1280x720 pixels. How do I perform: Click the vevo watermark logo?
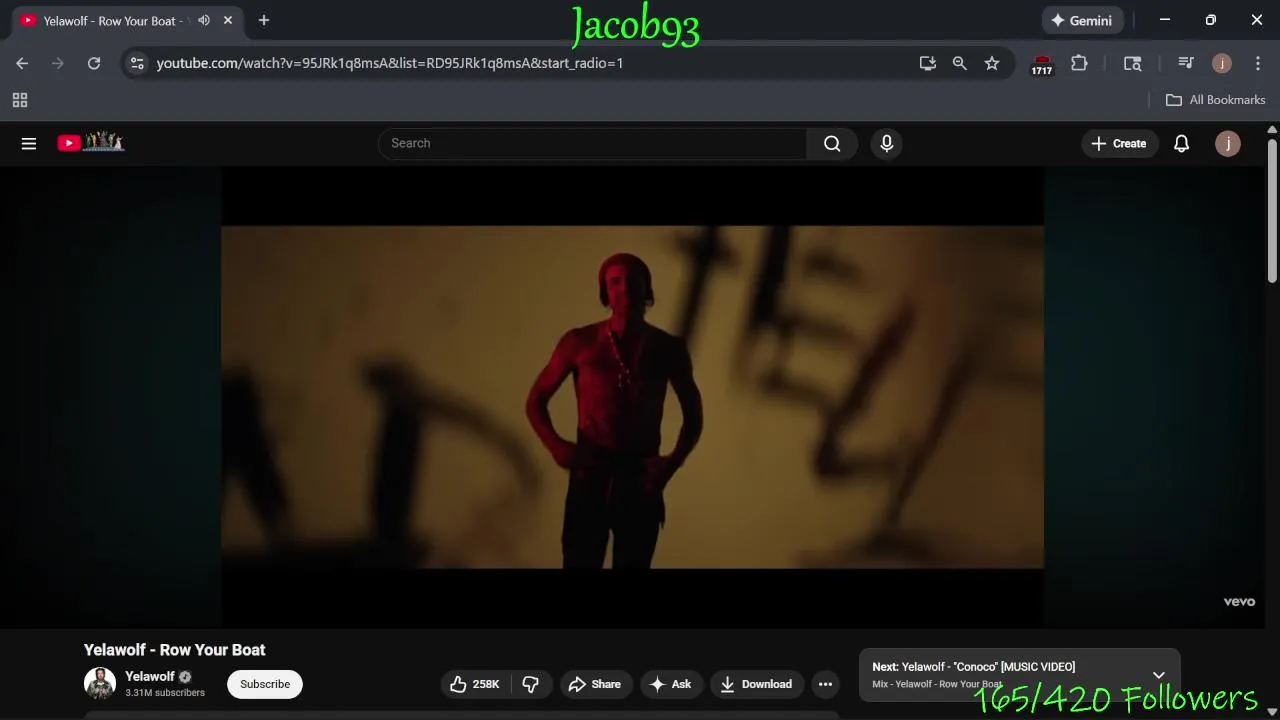pyautogui.click(x=1239, y=602)
